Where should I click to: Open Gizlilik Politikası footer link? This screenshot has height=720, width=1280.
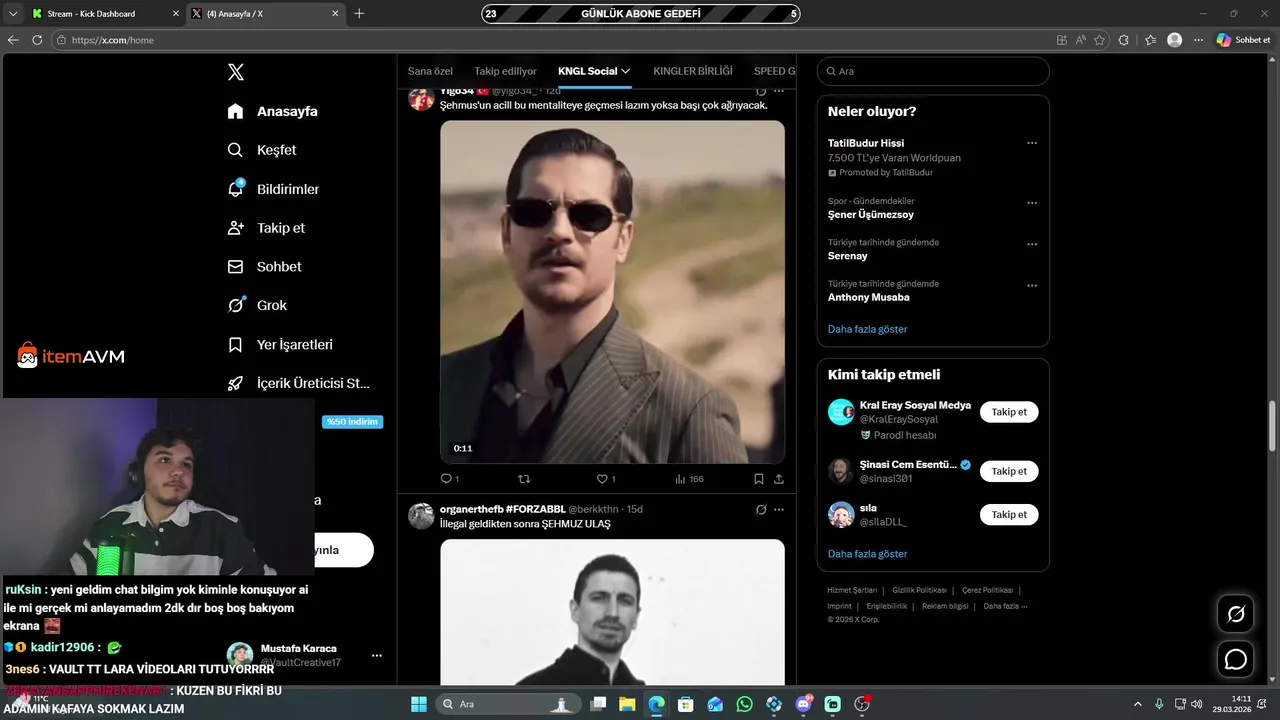(x=919, y=590)
